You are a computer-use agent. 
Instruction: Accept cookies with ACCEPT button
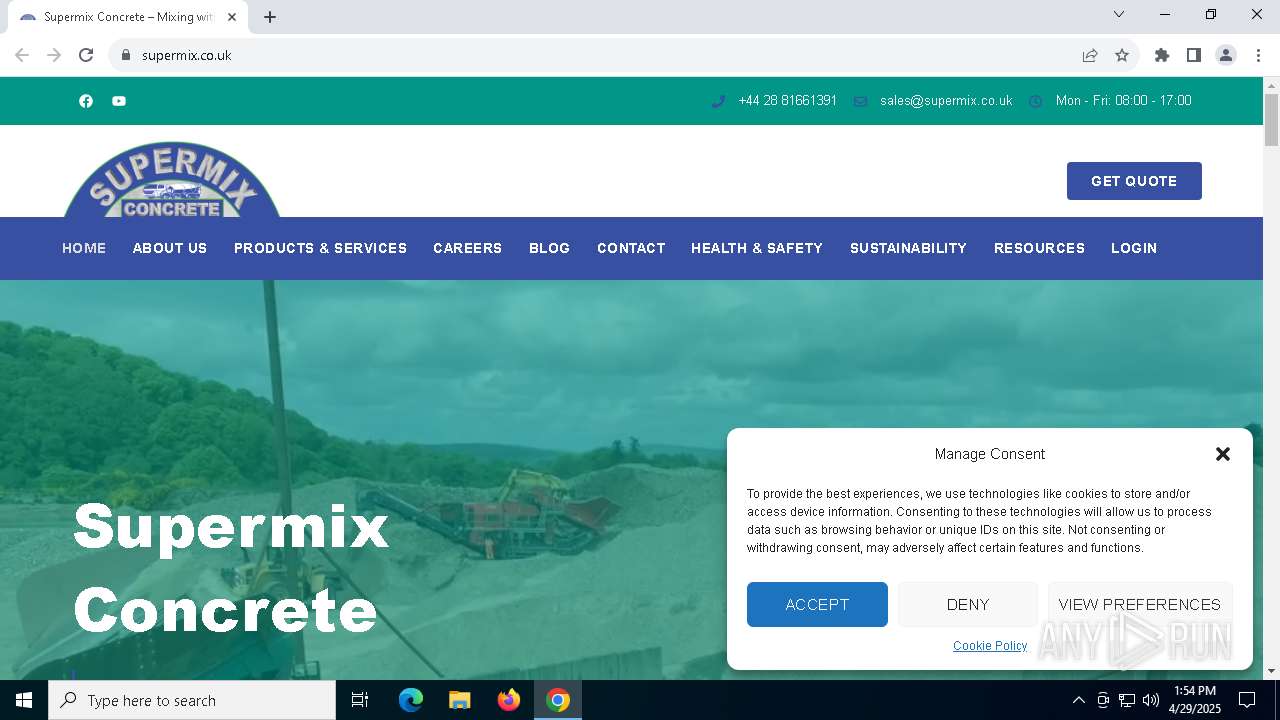(817, 604)
